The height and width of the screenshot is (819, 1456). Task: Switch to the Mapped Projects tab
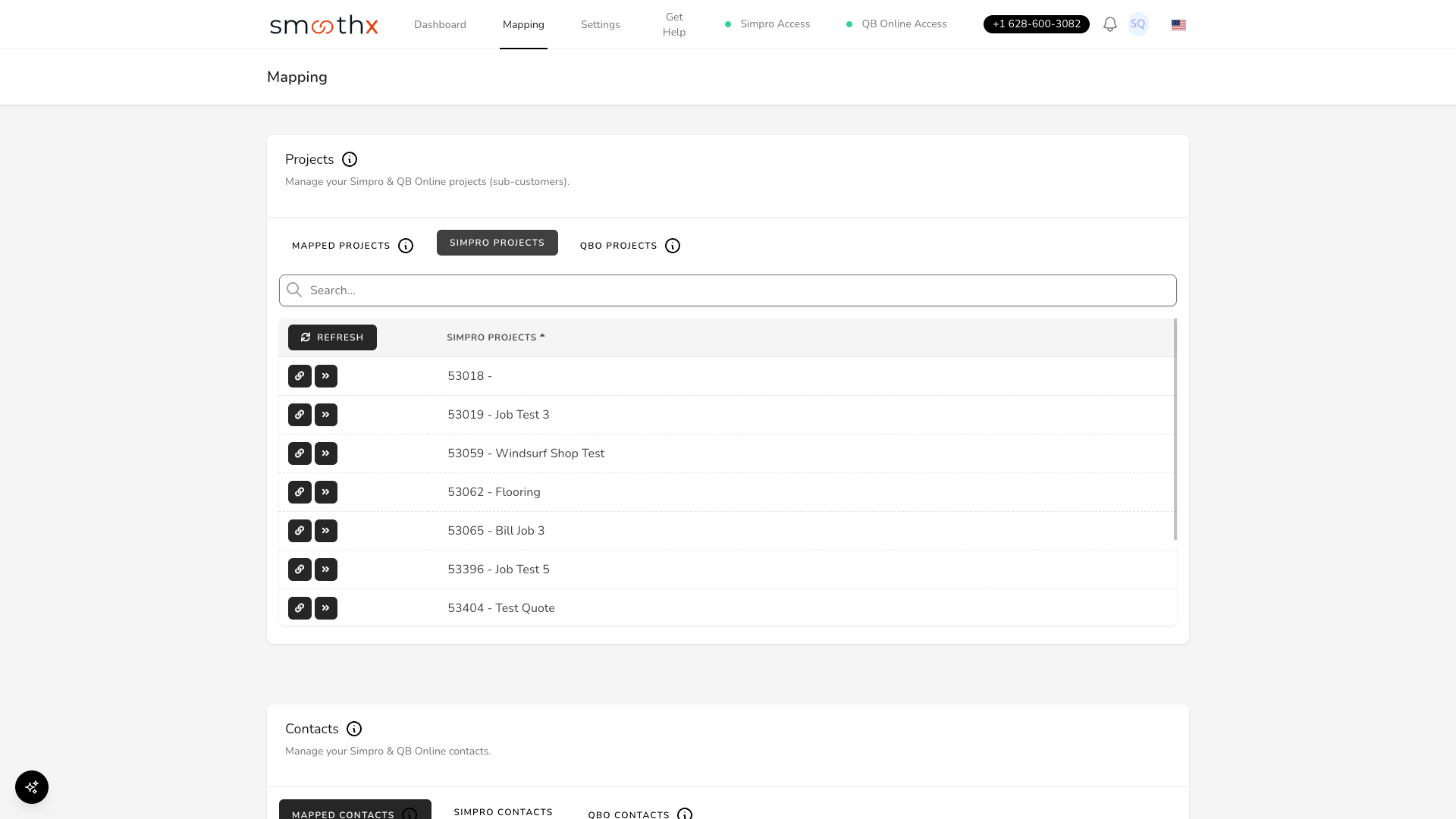[x=341, y=246]
